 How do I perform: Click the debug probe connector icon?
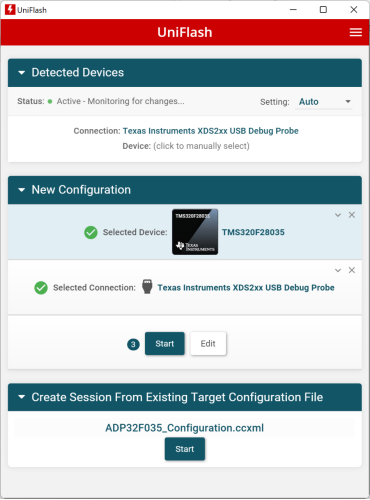[147, 287]
